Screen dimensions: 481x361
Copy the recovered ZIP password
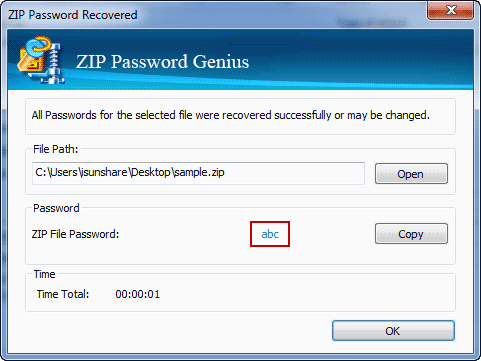pyautogui.click(x=411, y=234)
